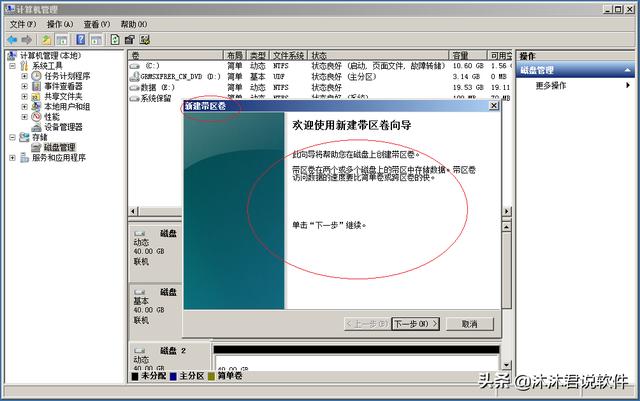The width and height of the screenshot is (640, 401).
Task: Sort by the 文件系统 column header
Action: (289, 56)
